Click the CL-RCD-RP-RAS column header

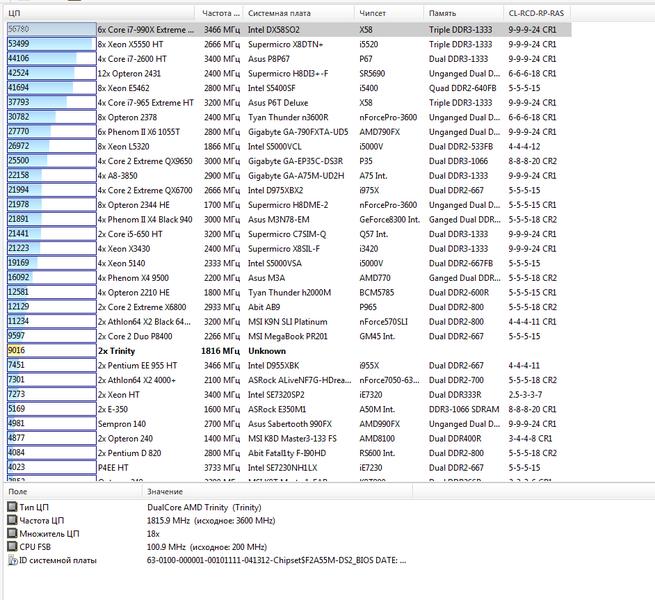point(537,13)
